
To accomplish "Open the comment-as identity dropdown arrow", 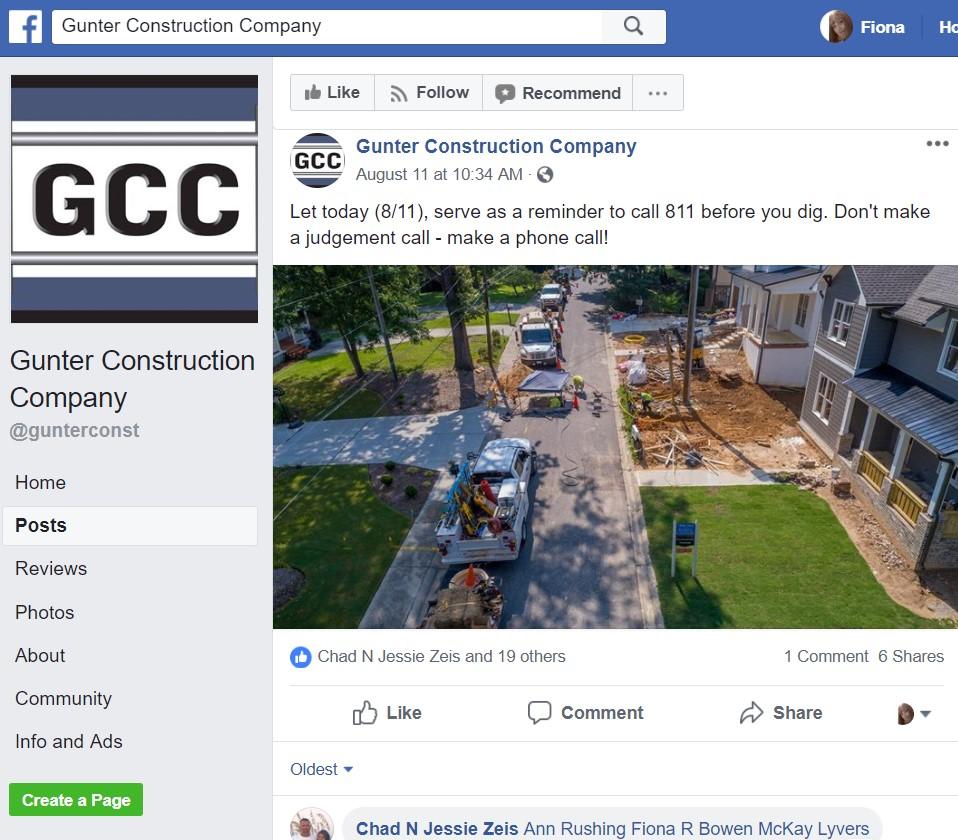I will (x=925, y=714).
